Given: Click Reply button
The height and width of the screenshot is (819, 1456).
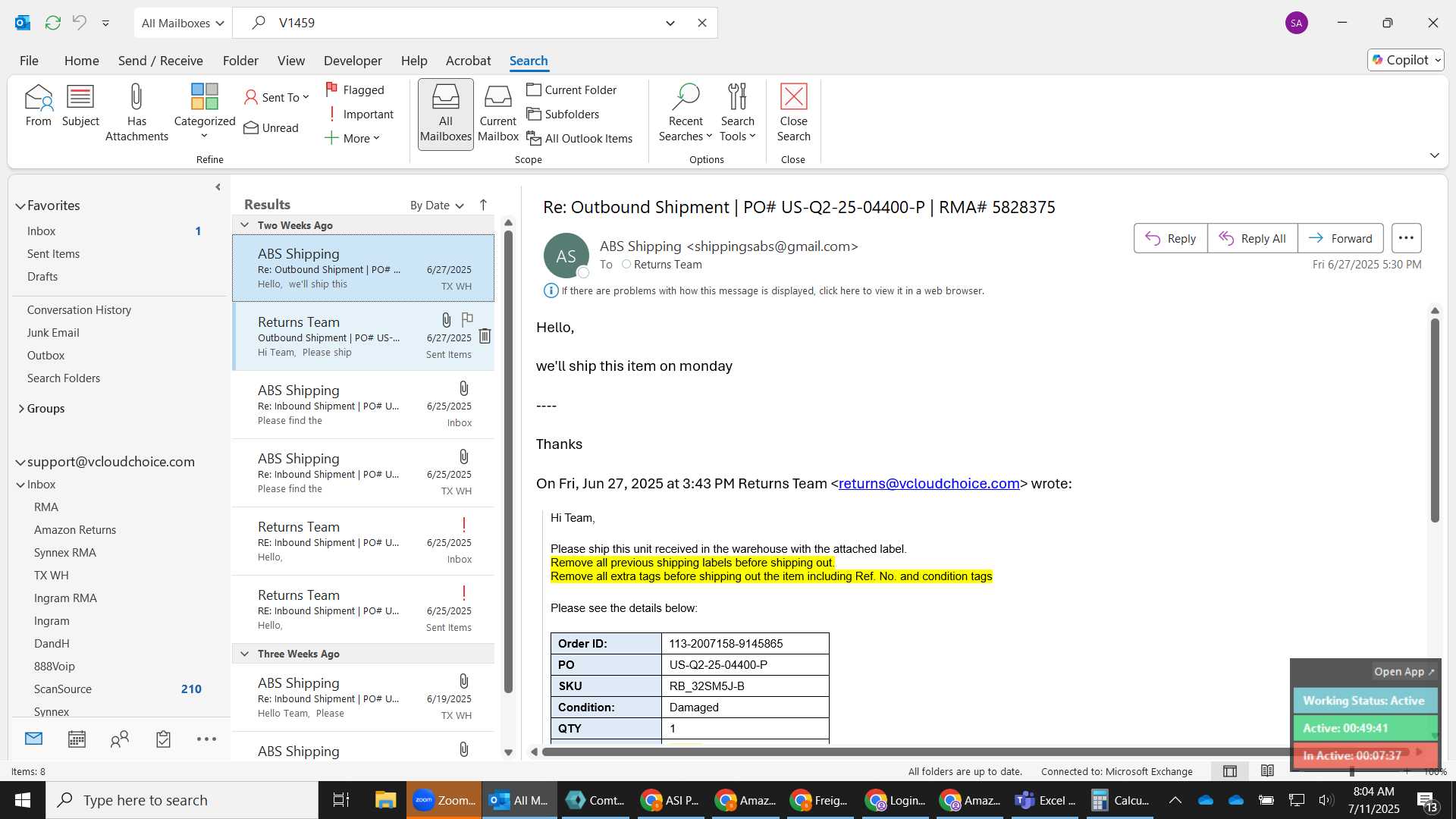Looking at the screenshot, I should coord(1170,238).
